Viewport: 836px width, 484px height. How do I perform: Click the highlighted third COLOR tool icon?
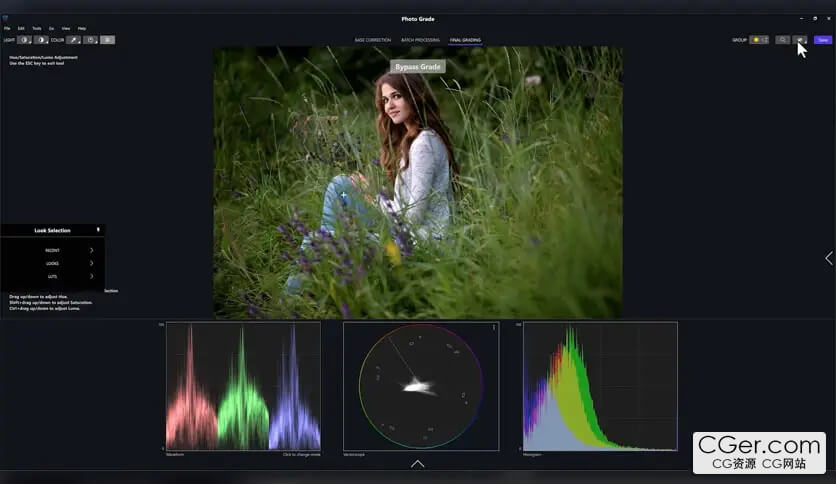pos(107,40)
